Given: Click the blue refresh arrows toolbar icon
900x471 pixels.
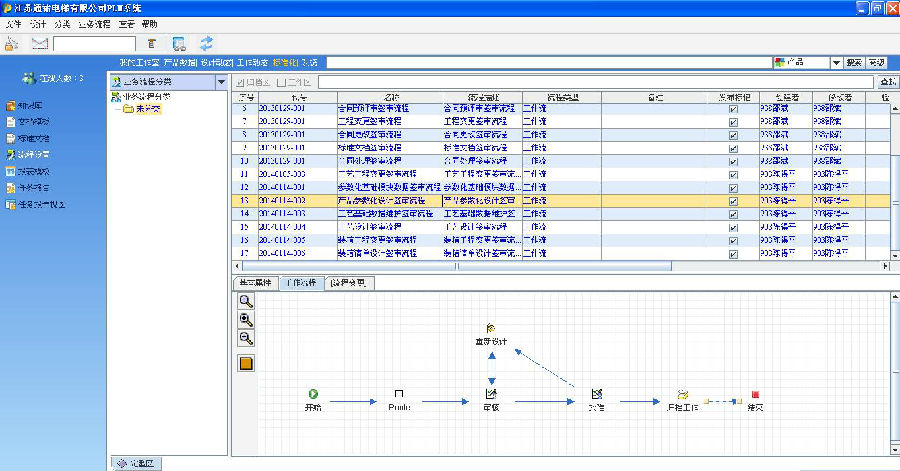Looking at the screenshot, I should (x=207, y=43).
